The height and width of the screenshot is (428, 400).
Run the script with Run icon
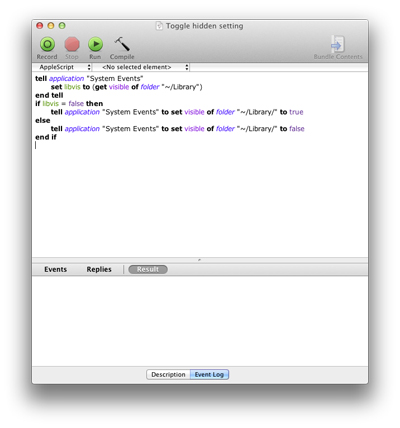[x=95, y=44]
